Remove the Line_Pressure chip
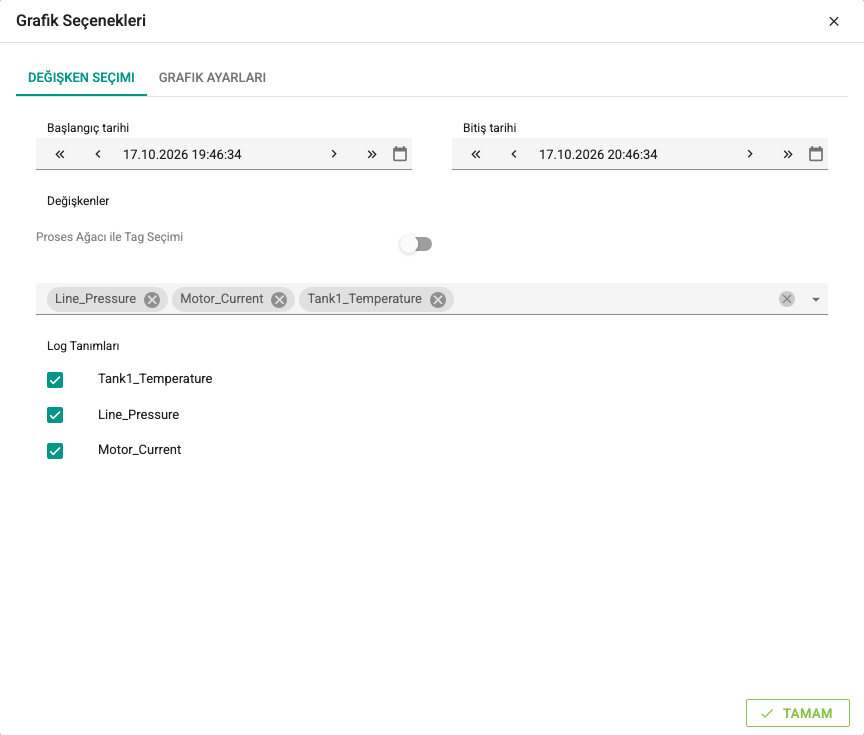This screenshot has width=864, height=735. [152, 299]
